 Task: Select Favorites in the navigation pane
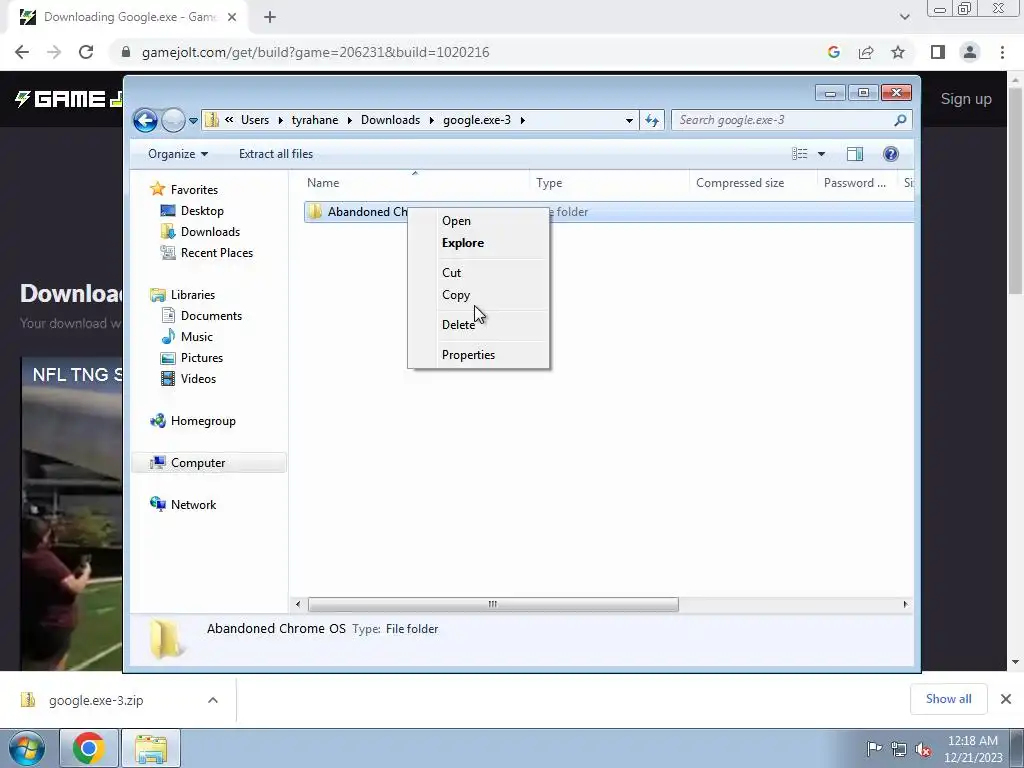click(x=194, y=190)
